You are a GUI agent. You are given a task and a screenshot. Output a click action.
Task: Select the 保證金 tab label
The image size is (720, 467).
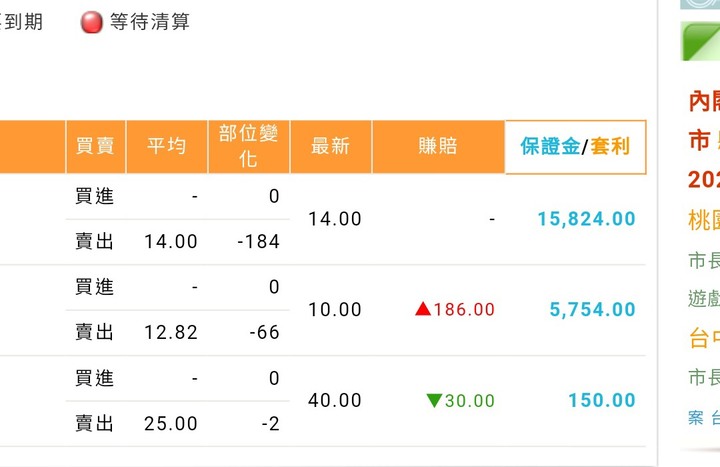pyautogui.click(x=550, y=146)
